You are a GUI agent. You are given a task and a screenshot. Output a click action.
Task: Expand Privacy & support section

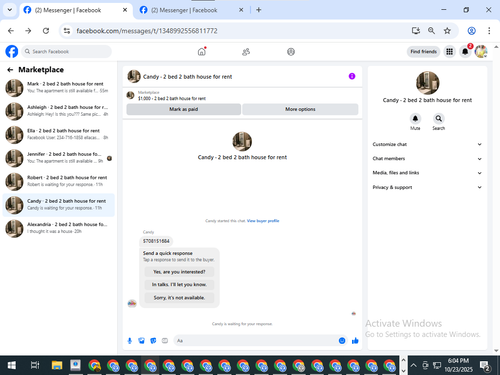(x=427, y=187)
